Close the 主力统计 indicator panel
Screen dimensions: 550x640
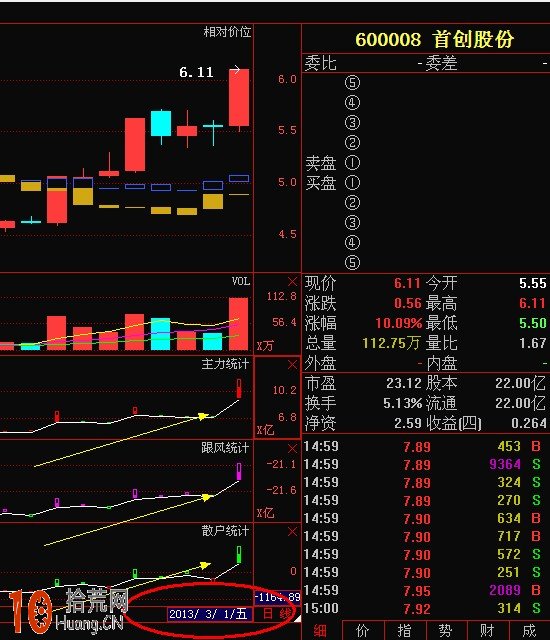pos(292,364)
